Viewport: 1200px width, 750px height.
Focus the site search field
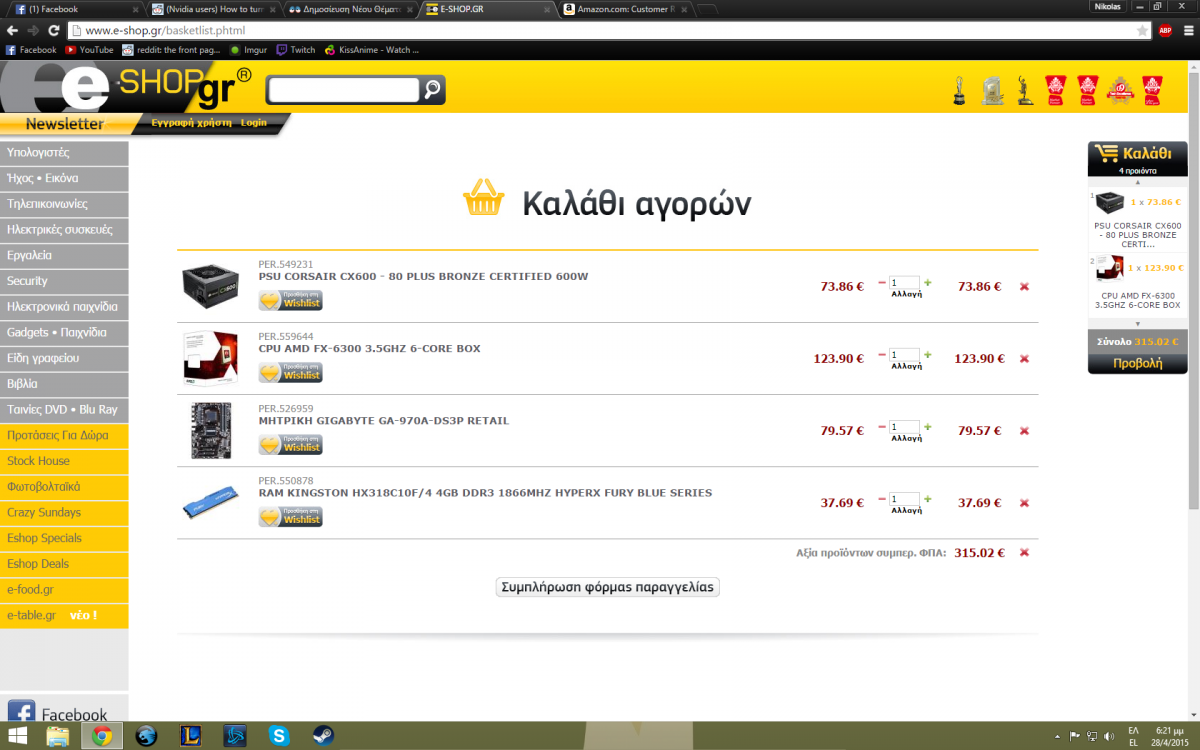344,90
